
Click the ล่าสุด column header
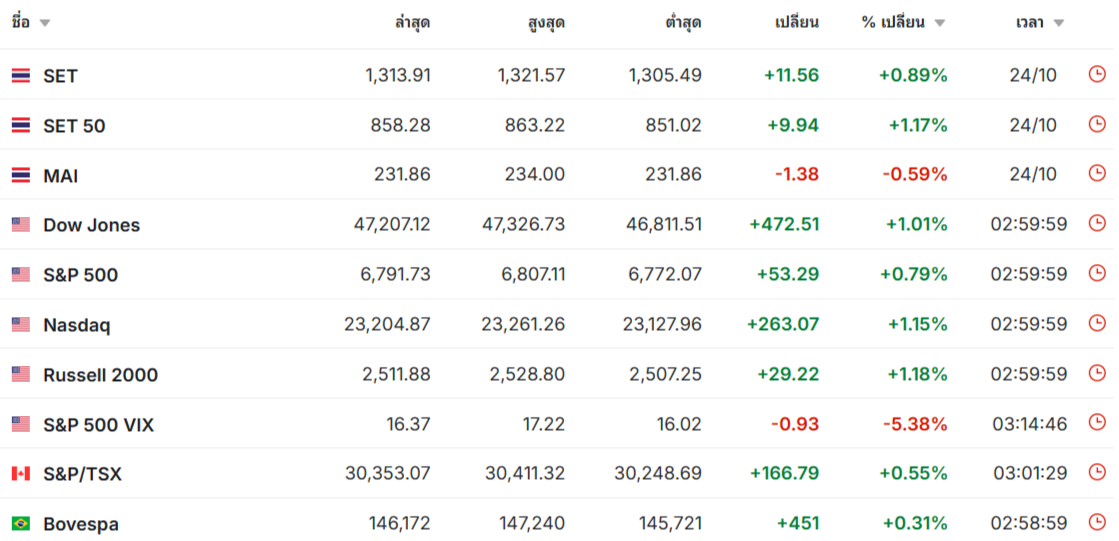(412, 23)
